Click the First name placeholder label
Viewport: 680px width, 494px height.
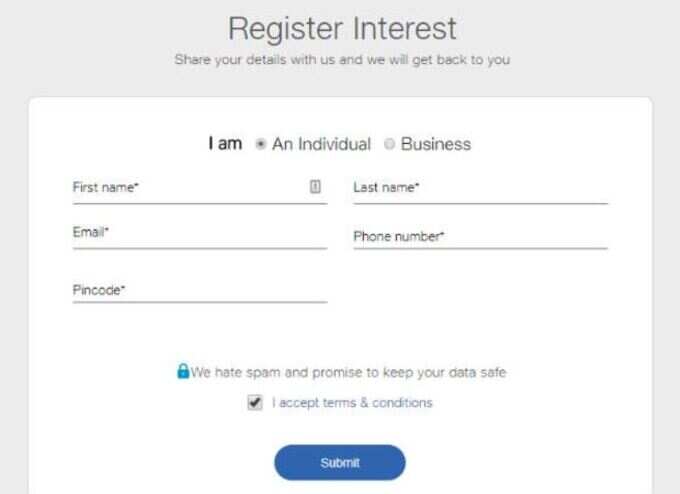pyautogui.click(x=105, y=187)
